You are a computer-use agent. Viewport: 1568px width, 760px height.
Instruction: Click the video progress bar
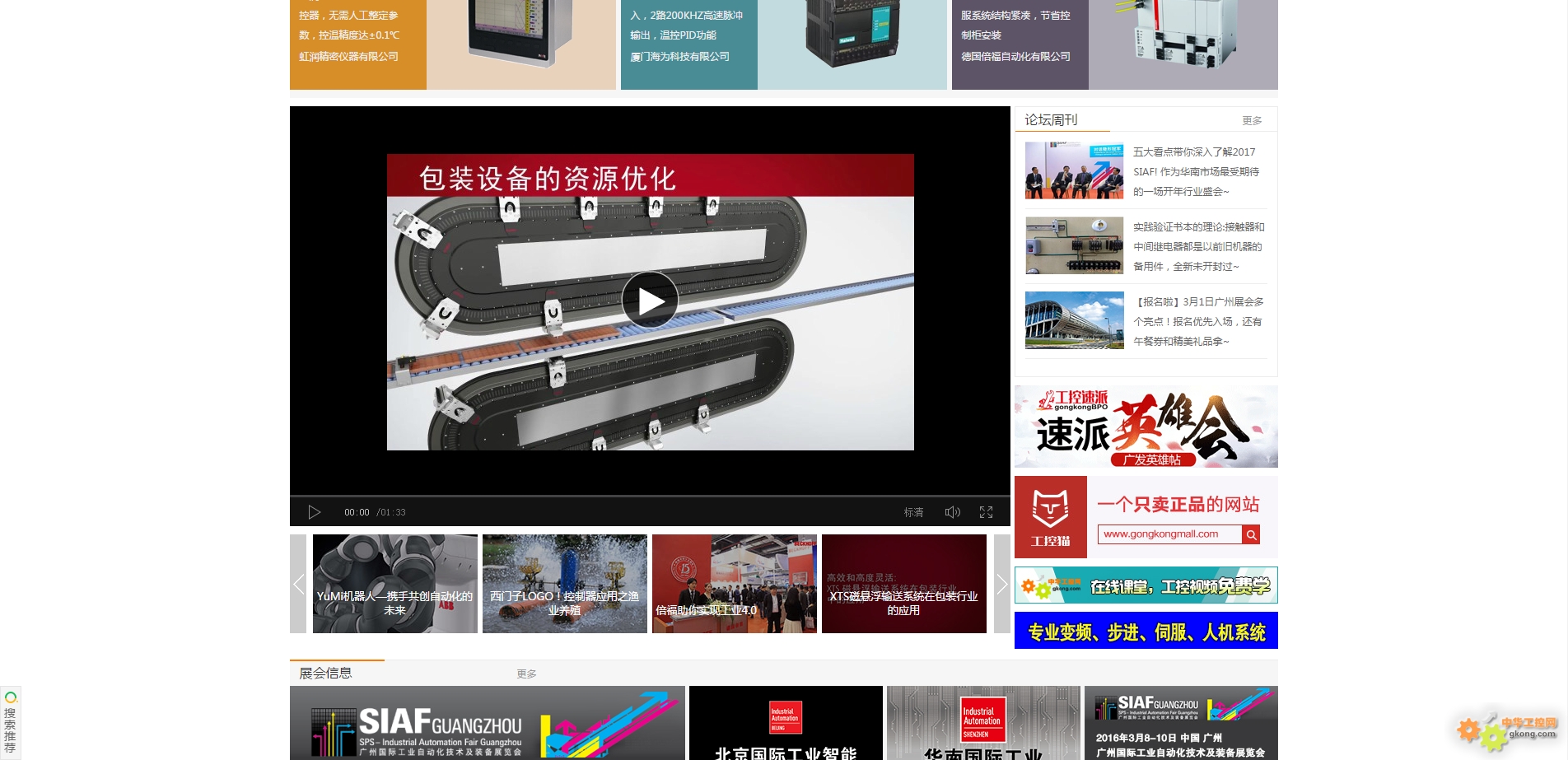(x=650, y=497)
